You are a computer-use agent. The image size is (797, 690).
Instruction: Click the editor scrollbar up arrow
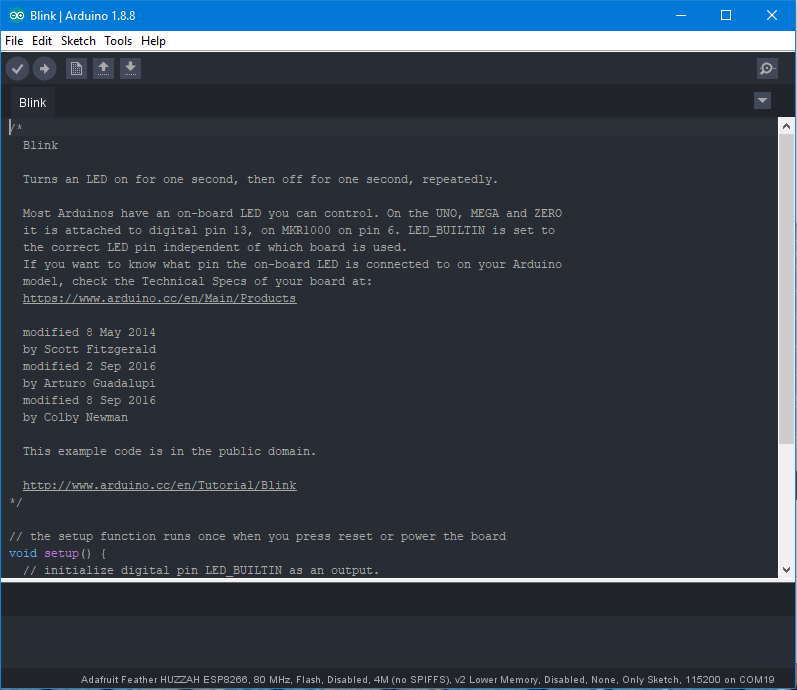pyautogui.click(x=786, y=126)
